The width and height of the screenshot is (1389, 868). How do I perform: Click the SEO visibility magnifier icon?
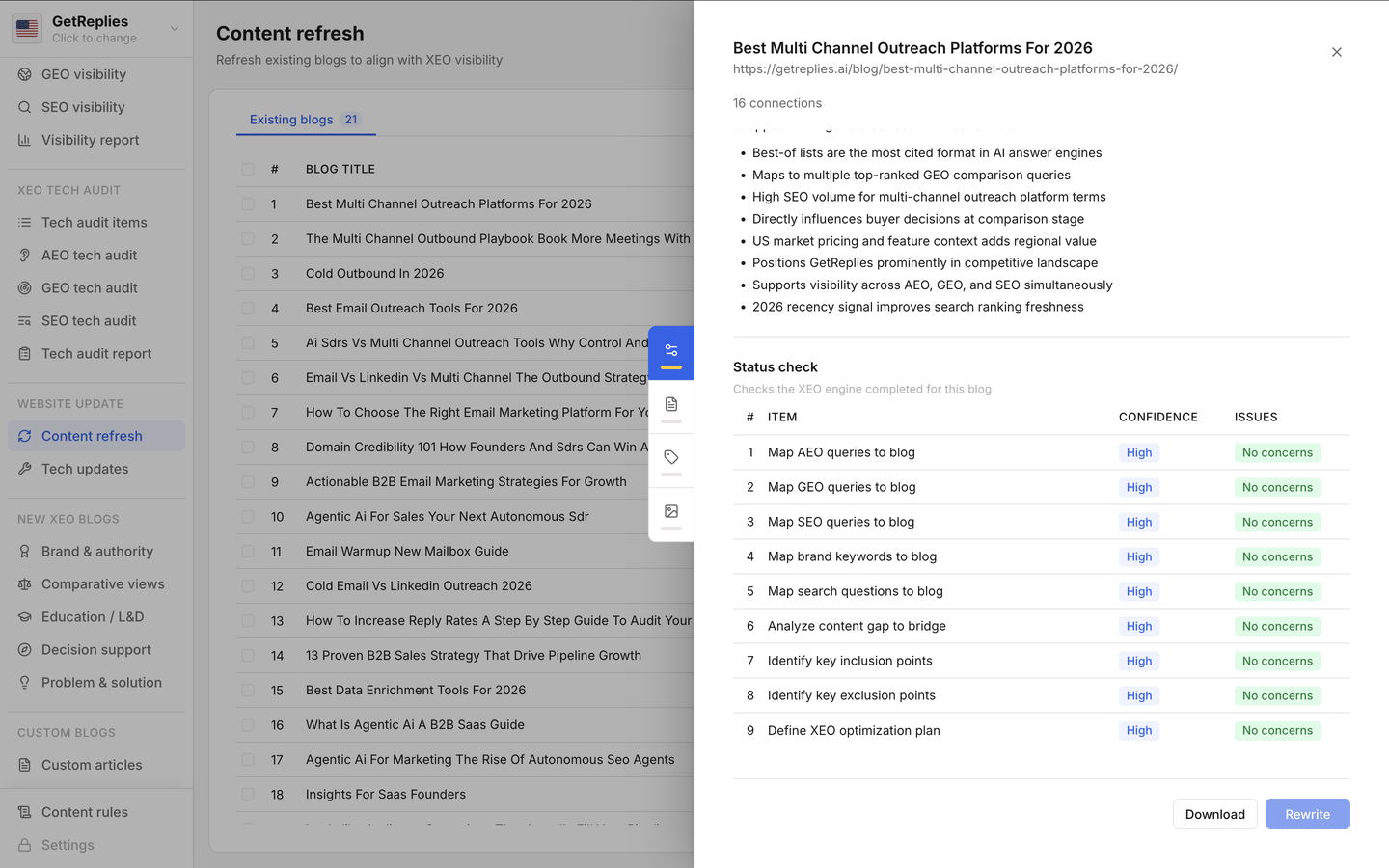25,107
